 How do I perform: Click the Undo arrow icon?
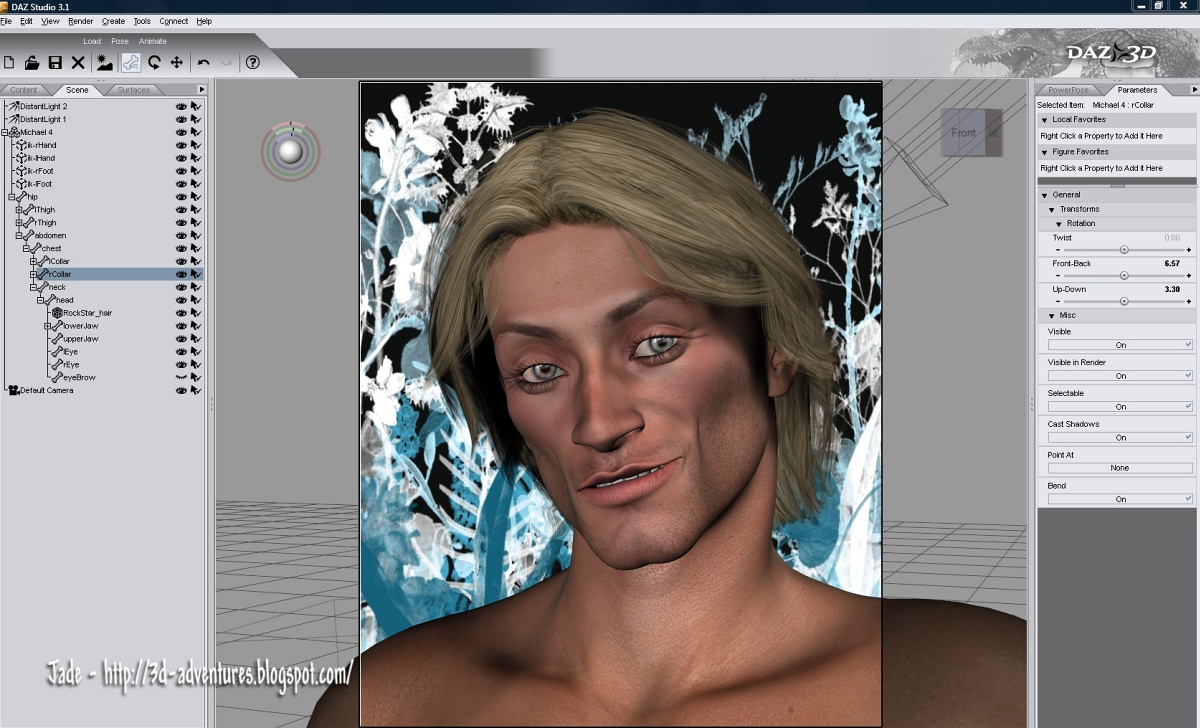coord(203,62)
